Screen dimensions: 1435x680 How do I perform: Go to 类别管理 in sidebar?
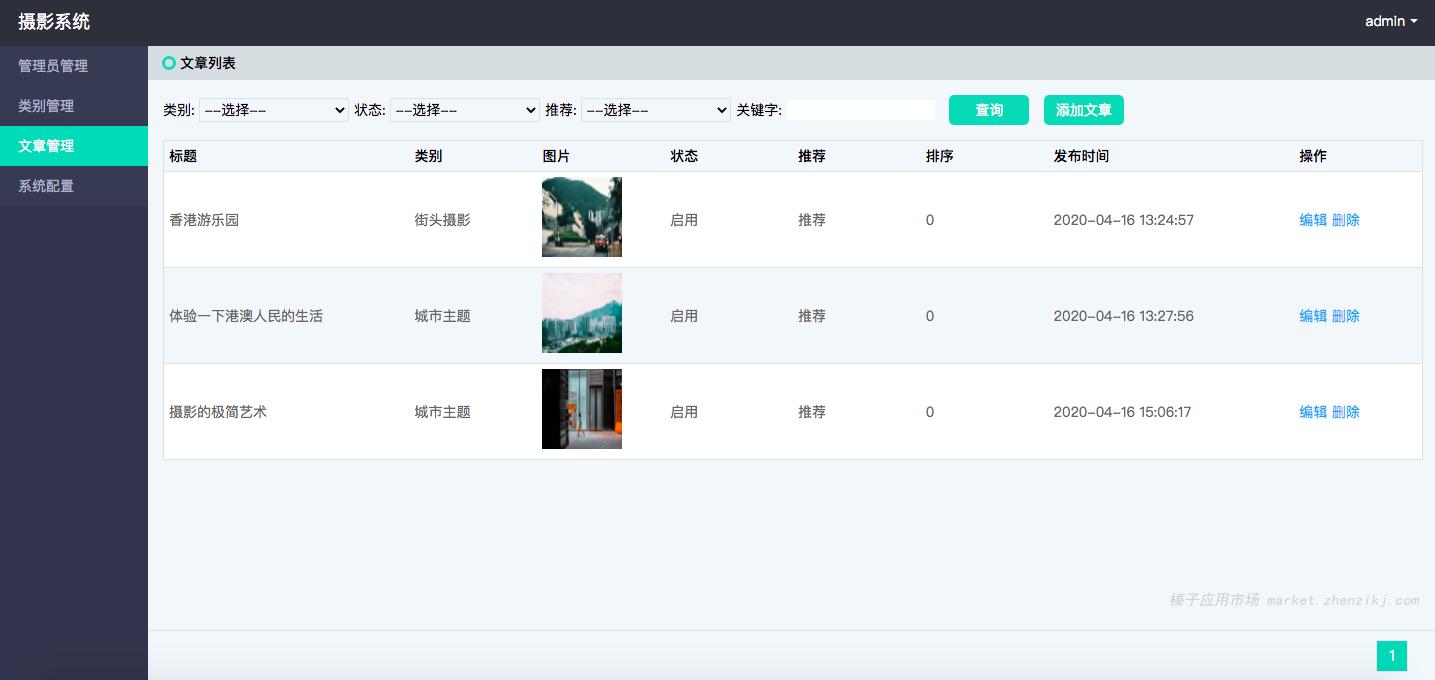click(x=46, y=106)
